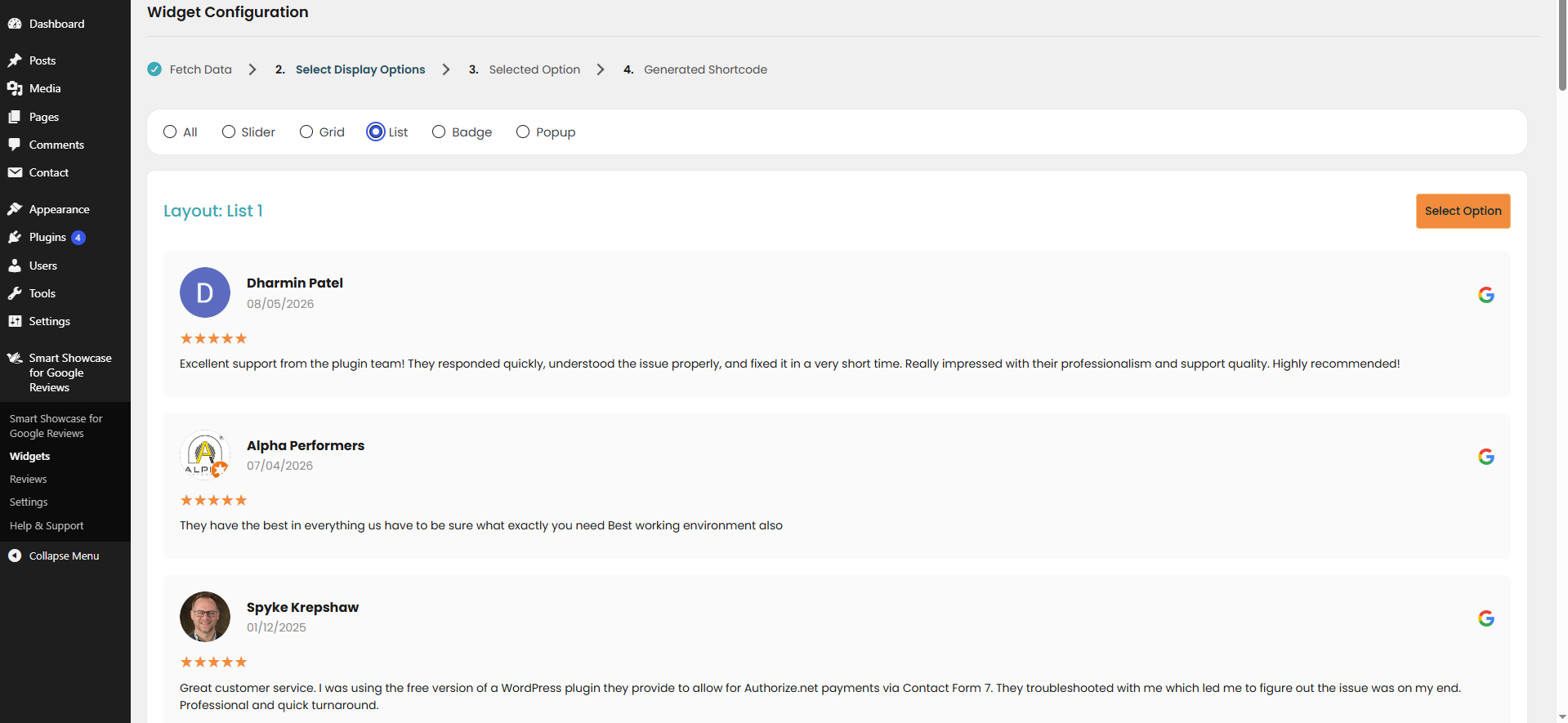This screenshot has height=723, width=1568.
Task: Click the Pages icon in sidebar
Action: pos(15,117)
